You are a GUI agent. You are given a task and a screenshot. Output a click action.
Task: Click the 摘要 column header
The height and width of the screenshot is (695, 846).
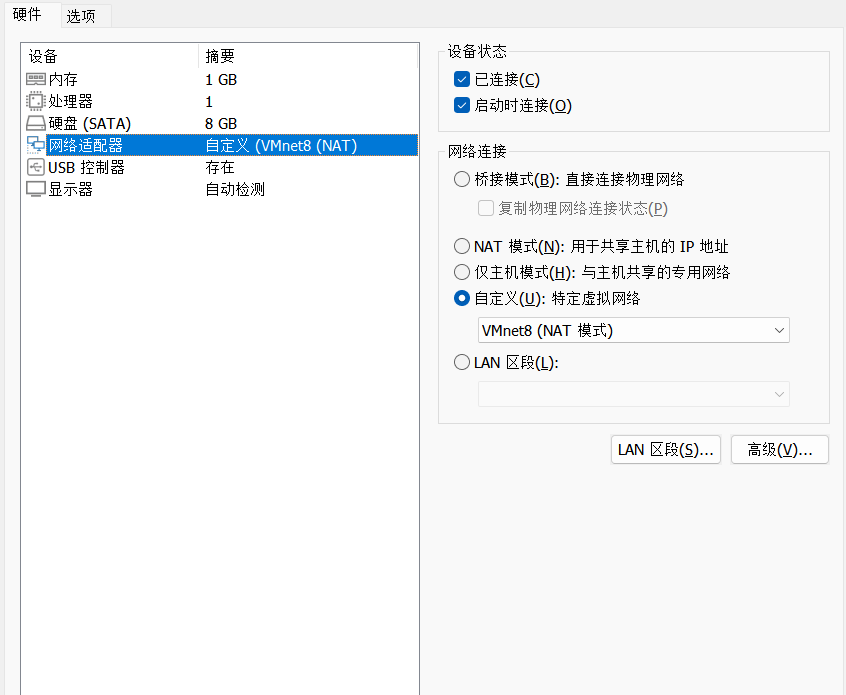coord(308,56)
